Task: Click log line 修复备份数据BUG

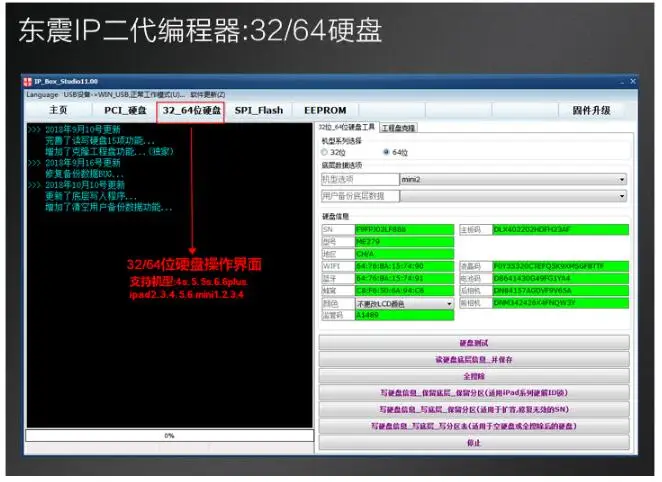Action: (x=84, y=174)
